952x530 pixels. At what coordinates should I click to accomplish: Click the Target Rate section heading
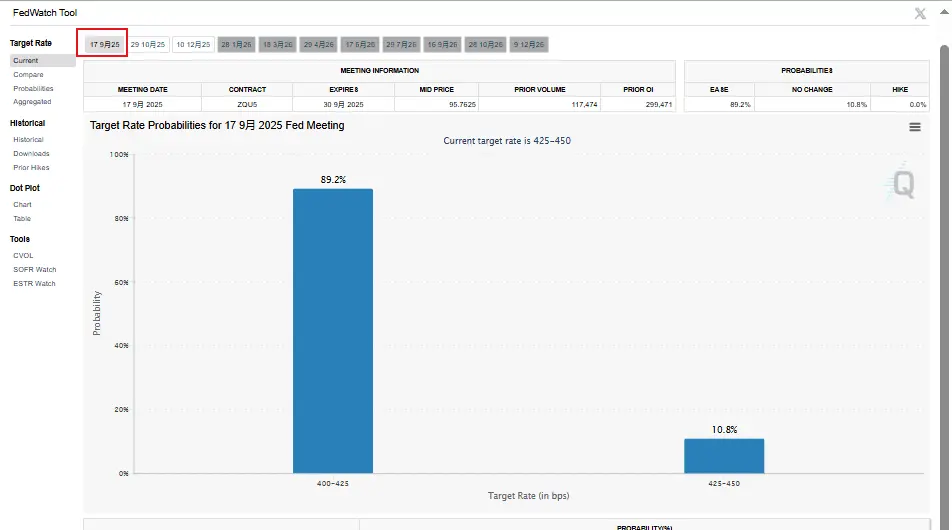(31, 43)
